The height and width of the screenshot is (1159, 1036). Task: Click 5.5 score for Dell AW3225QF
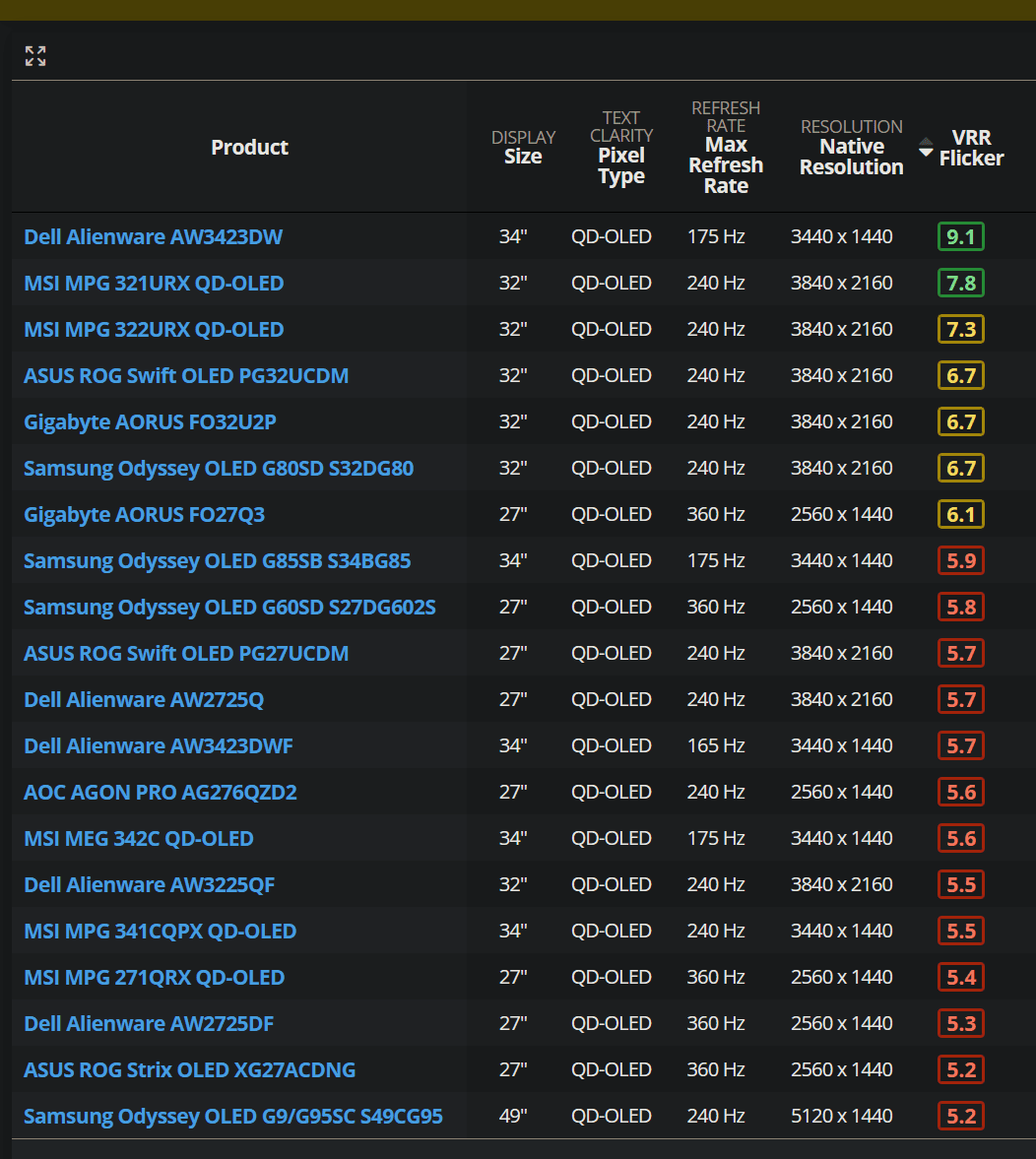tap(960, 885)
